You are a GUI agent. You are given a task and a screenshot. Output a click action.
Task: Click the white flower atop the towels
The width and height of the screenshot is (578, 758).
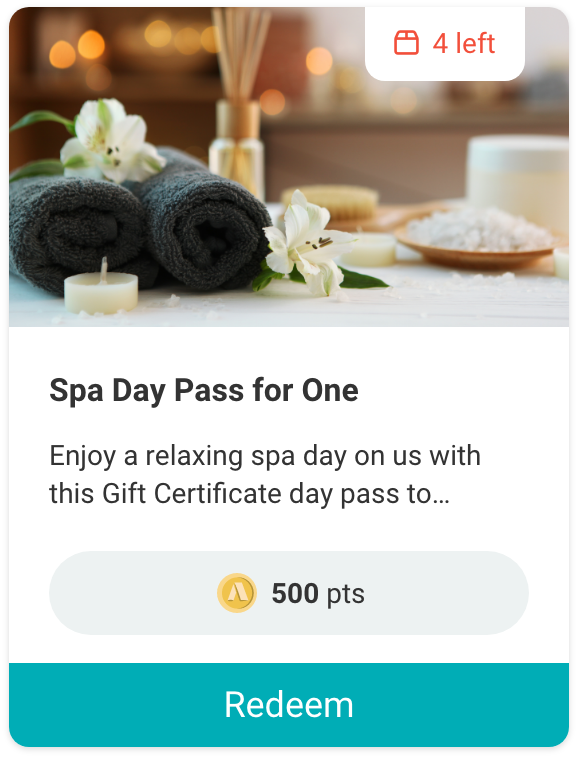point(112,139)
